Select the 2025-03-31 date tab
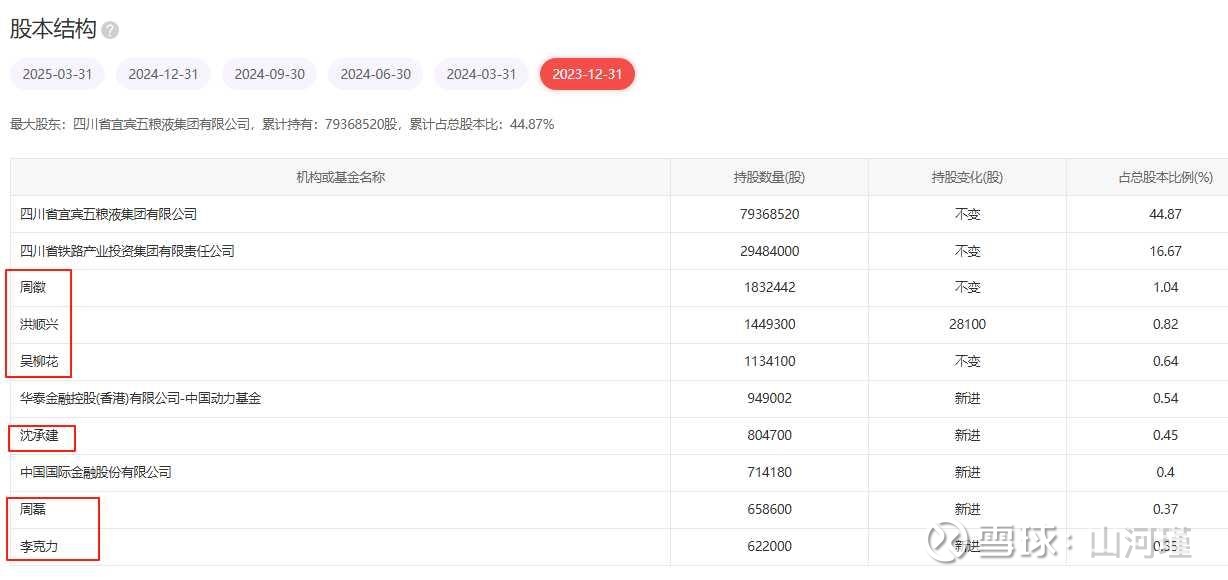The width and height of the screenshot is (1228, 580). 57,74
